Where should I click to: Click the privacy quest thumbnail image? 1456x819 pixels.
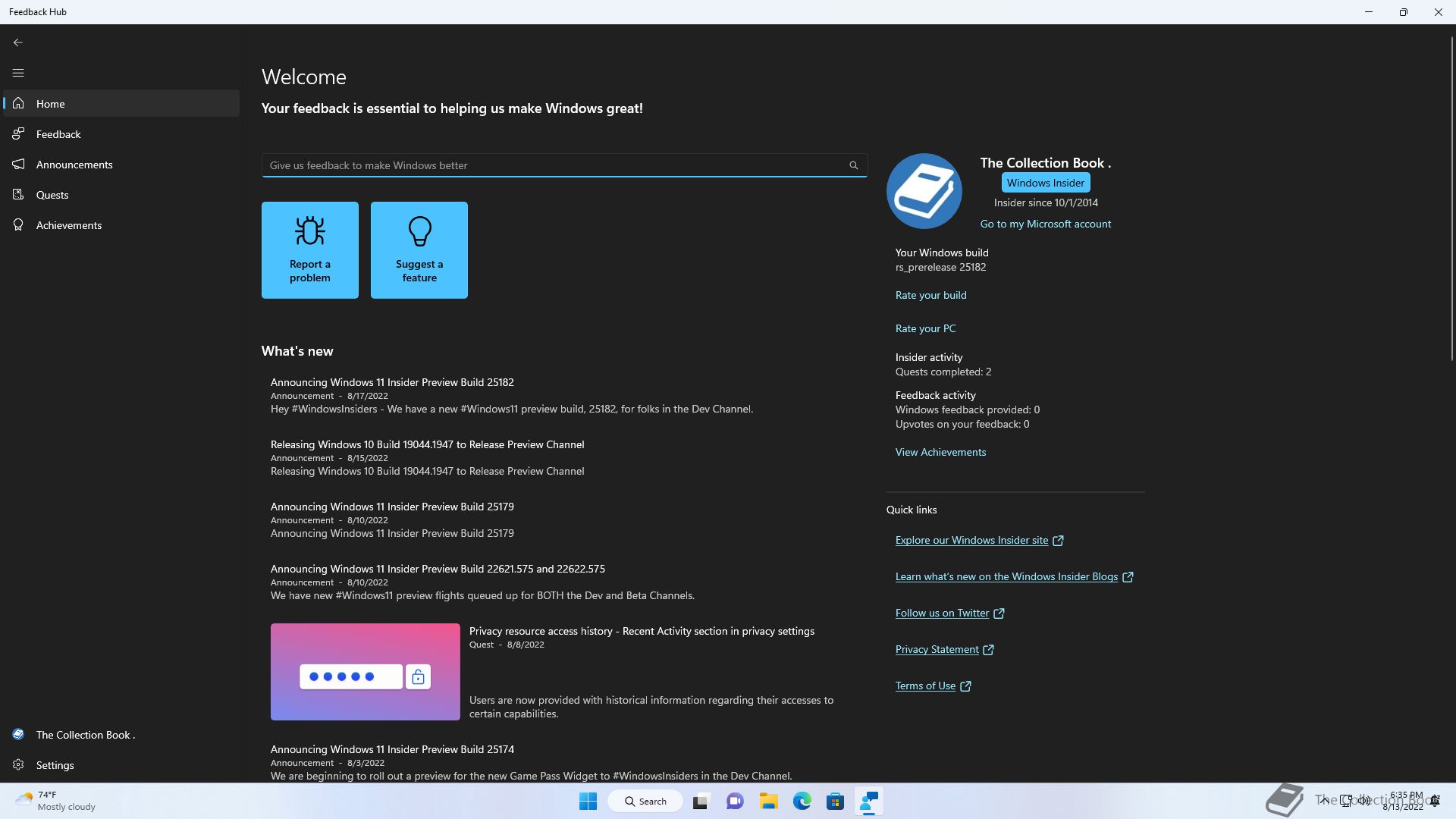tap(365, 672)
